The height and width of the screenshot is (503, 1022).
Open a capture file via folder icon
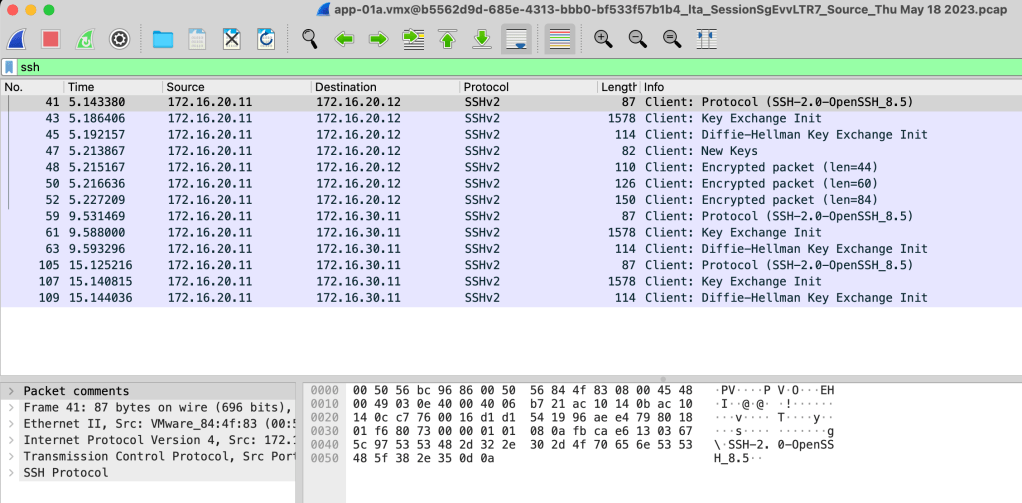coord(163,39)
